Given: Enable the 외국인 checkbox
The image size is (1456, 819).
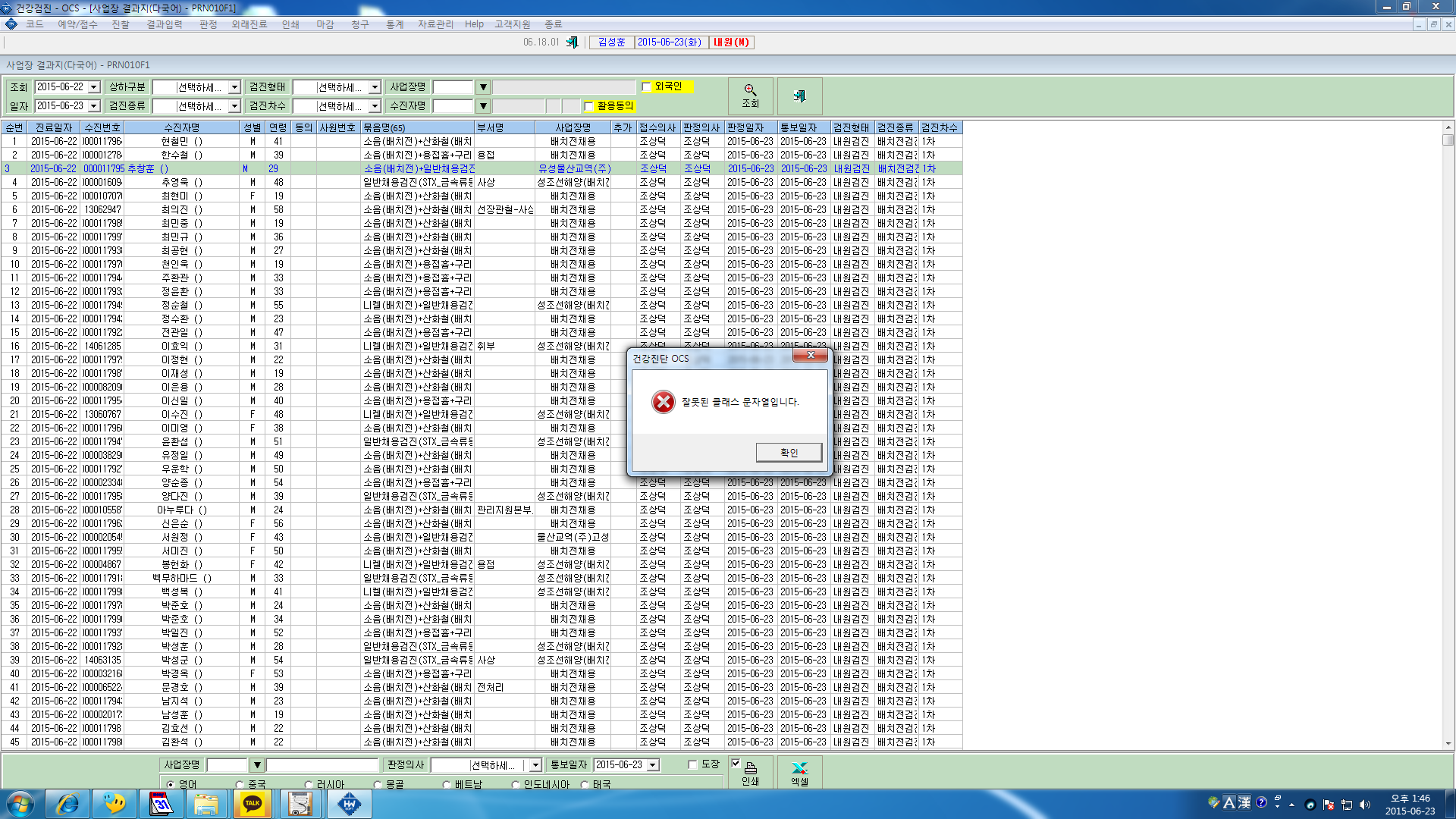Looking at the screenshot, I should click(x=647, y=87).
